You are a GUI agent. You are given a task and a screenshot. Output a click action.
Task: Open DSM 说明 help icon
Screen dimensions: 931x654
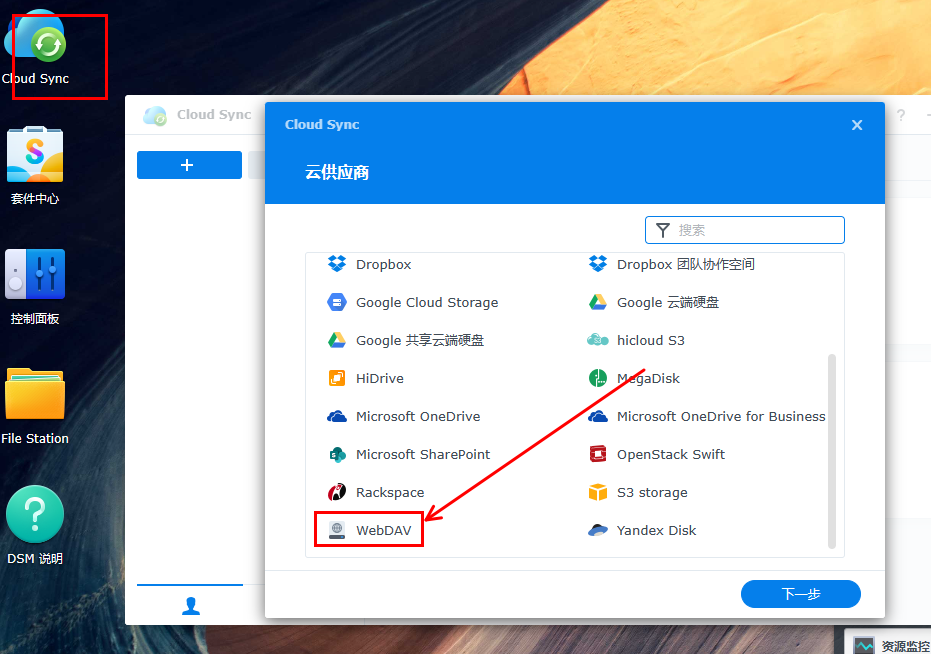pos(35,514)
